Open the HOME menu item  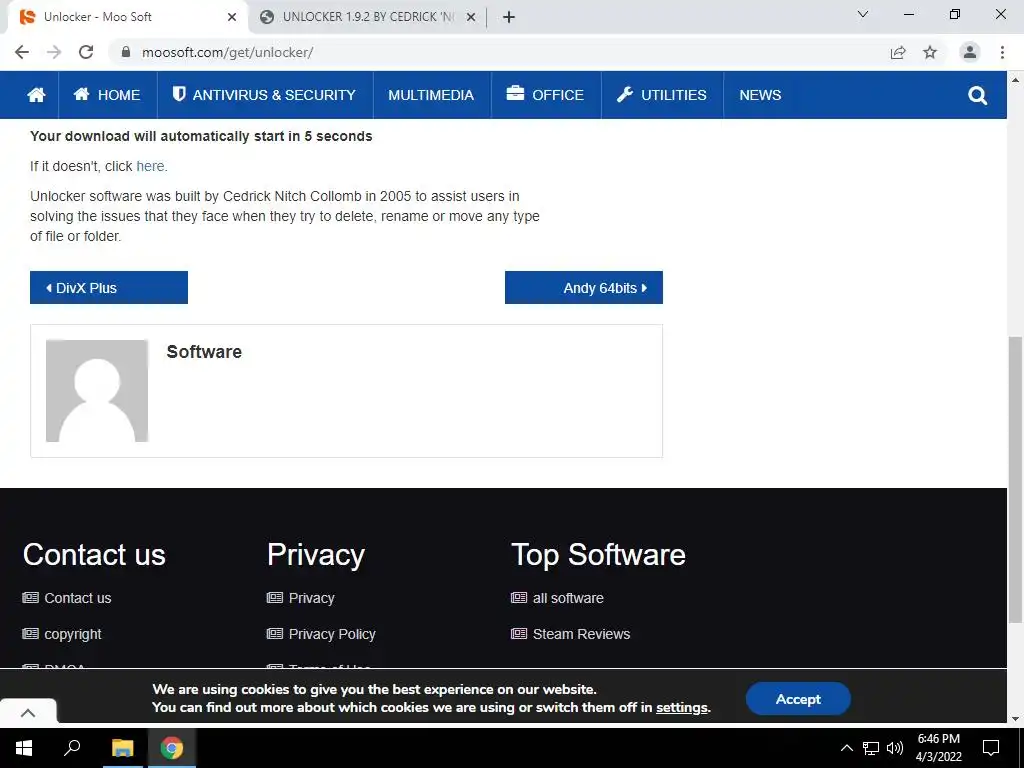[x=107, y=95]
